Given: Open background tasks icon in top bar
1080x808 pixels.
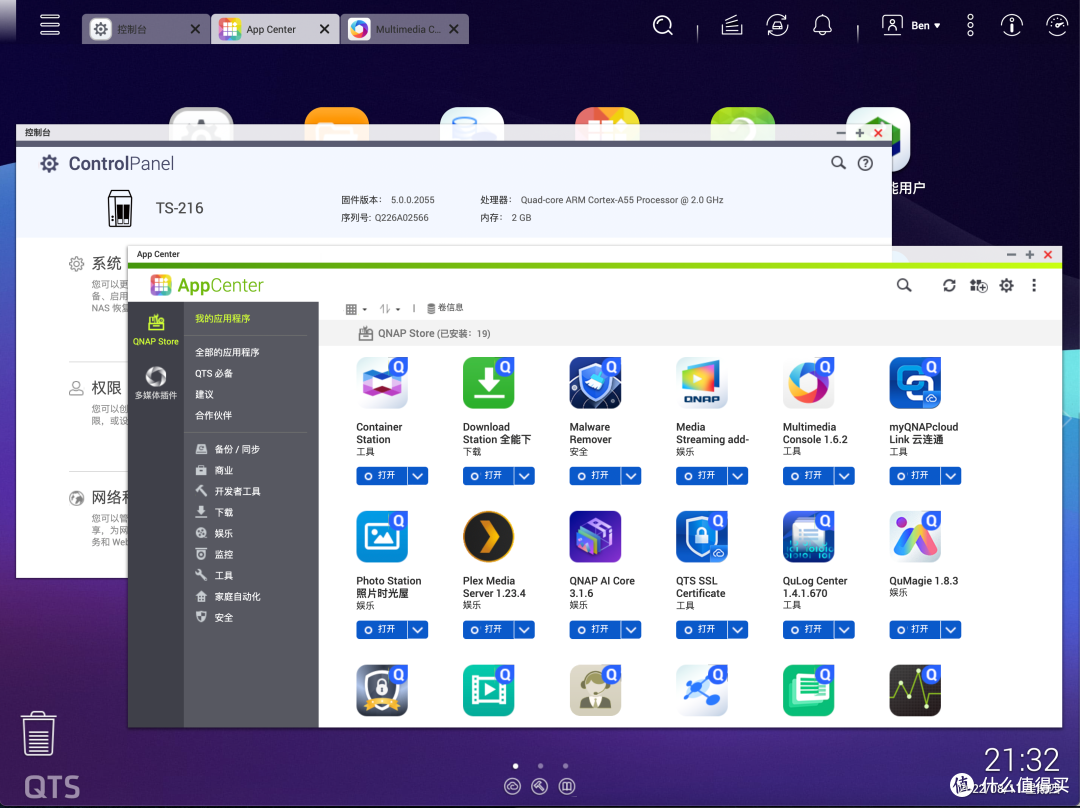Looking at the screenshot, I should coord(731,26).
